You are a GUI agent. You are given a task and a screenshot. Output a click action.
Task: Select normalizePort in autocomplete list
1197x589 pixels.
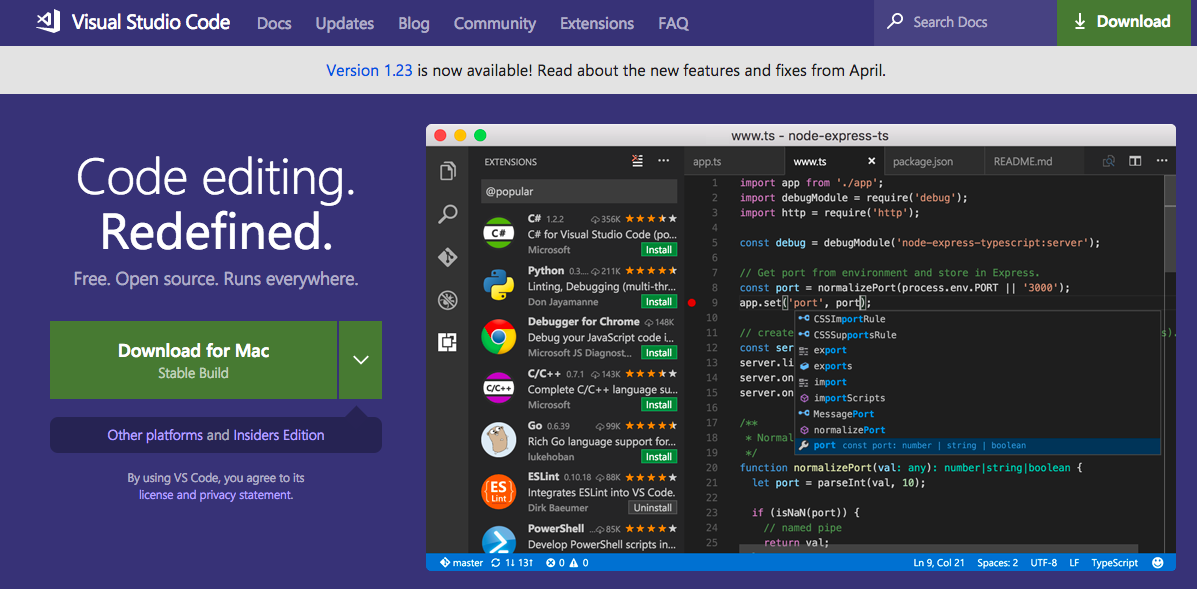[x=977, y=430]
